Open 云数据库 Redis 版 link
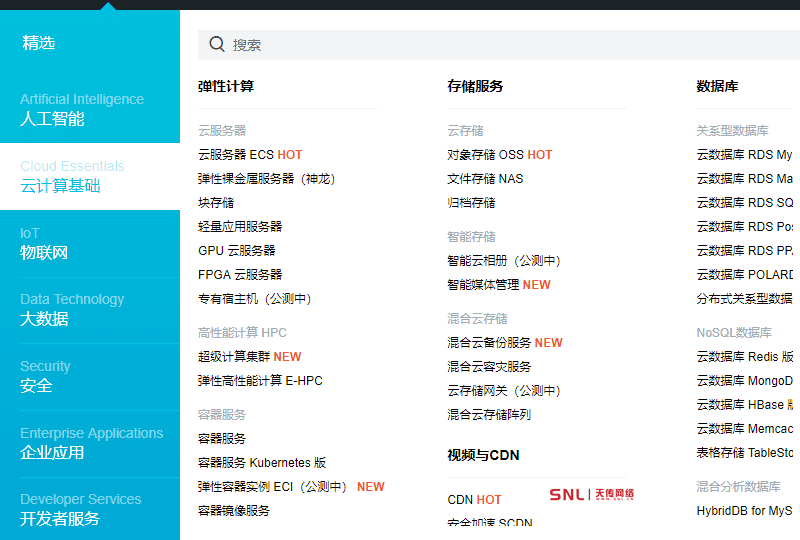The height and width of the screenshot is (540, 800). 744,357
